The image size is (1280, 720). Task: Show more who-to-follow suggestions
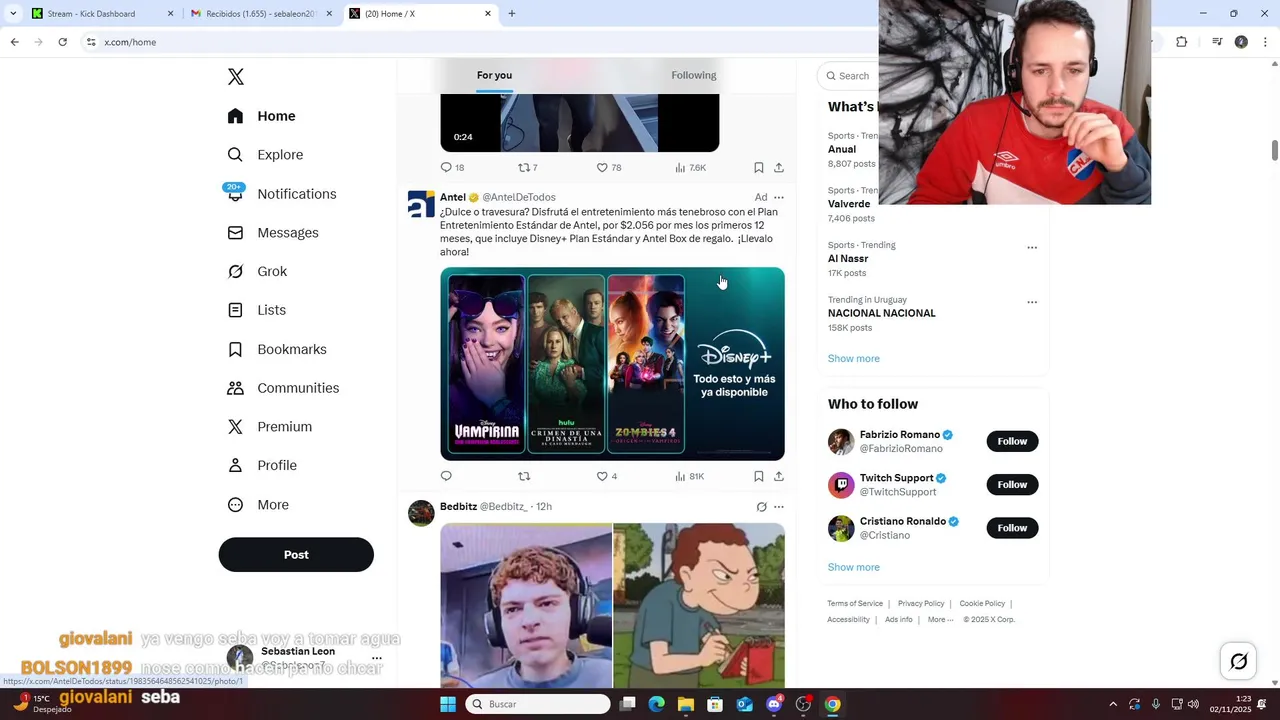[x=854, y=567]
